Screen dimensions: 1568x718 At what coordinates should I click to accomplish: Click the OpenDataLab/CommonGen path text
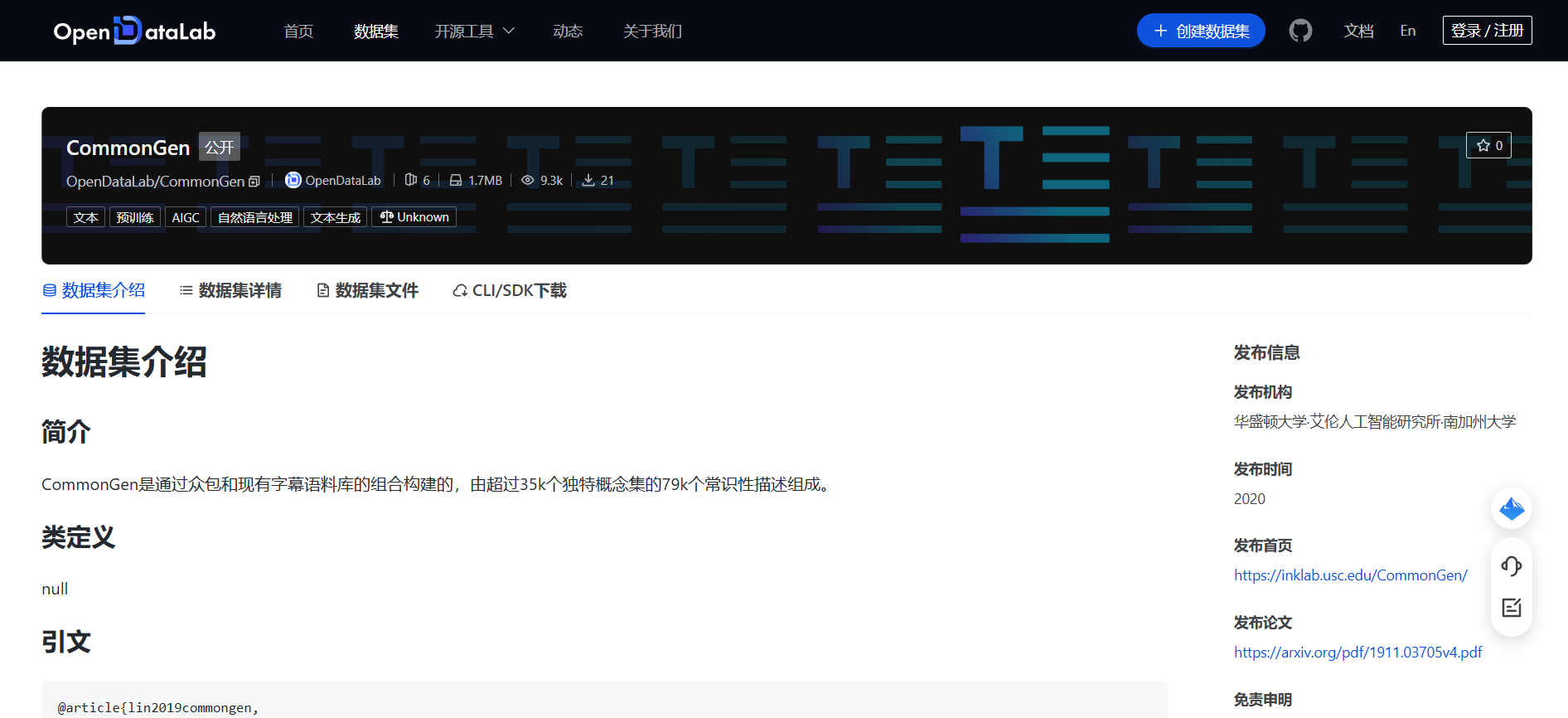pos(155,182)
